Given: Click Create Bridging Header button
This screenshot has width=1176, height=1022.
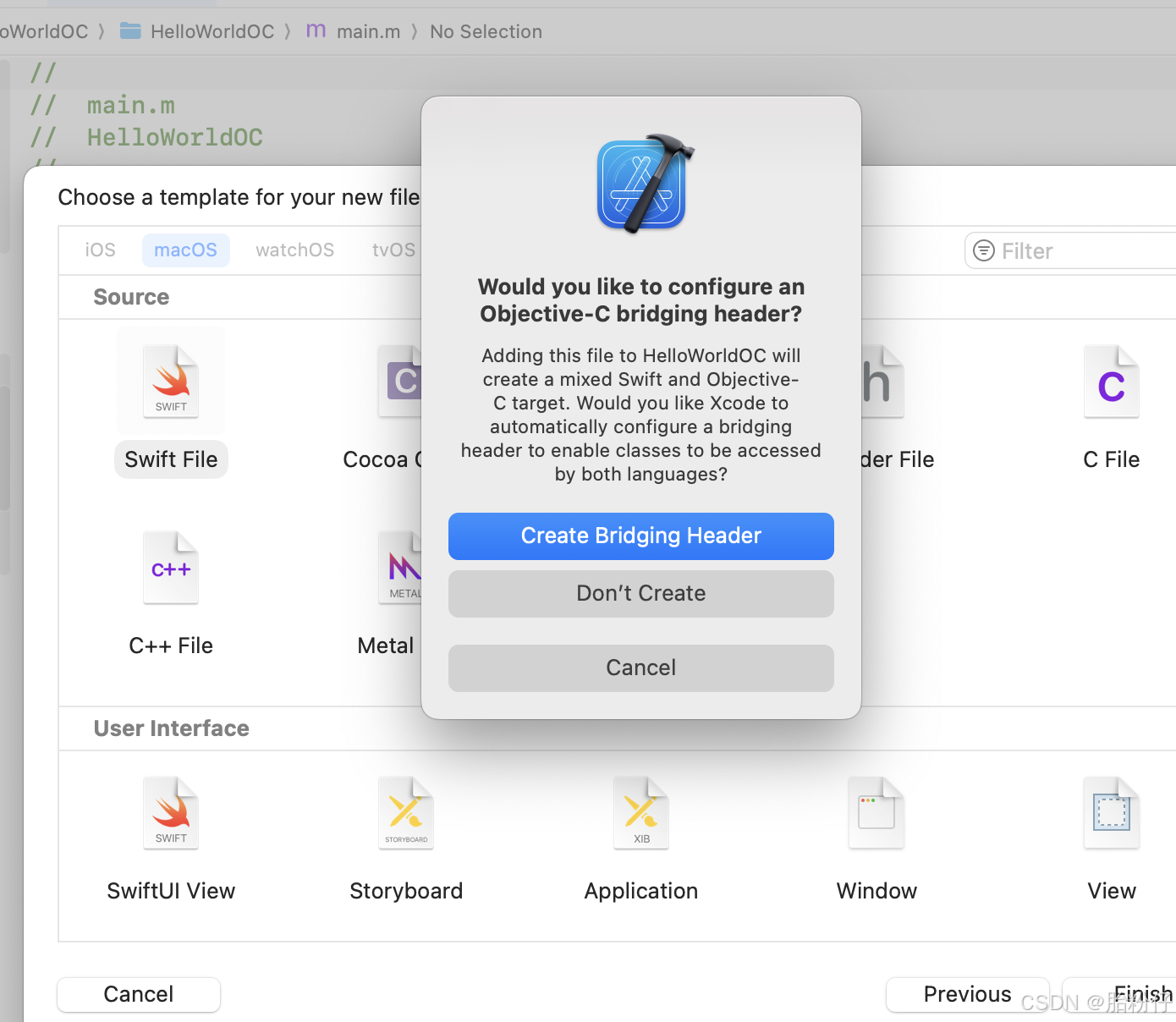Looking at the screenshot, I should coord(640,536).
